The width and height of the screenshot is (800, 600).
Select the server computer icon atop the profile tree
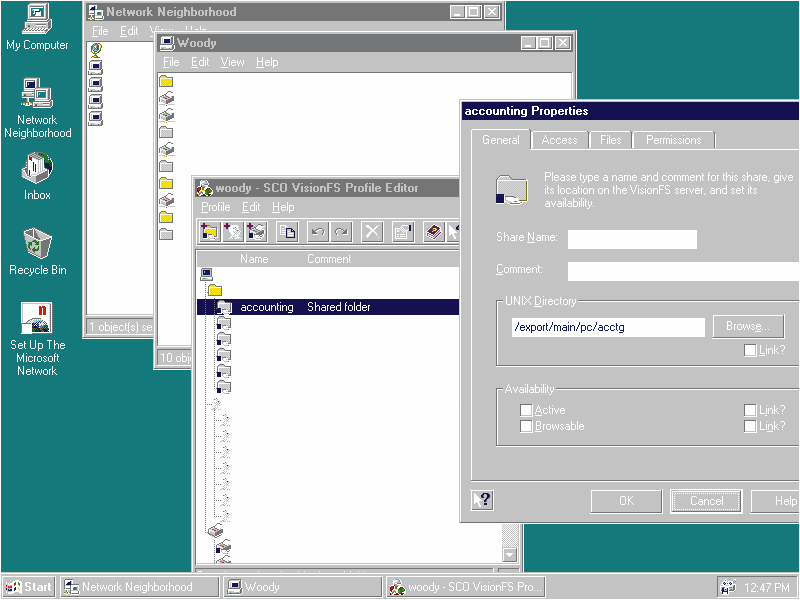point(206,274)
